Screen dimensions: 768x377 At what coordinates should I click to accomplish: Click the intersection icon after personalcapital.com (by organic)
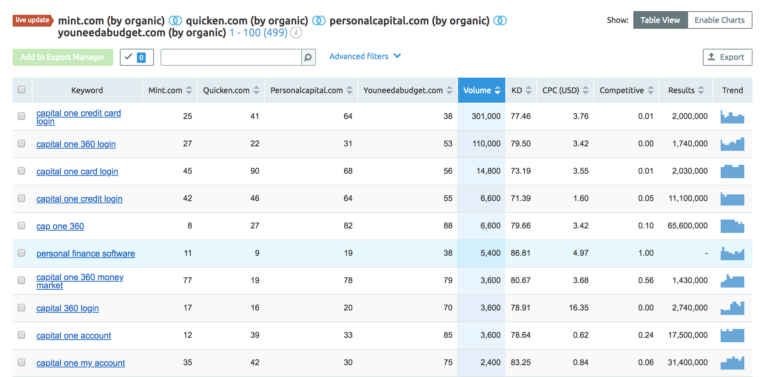500,21
